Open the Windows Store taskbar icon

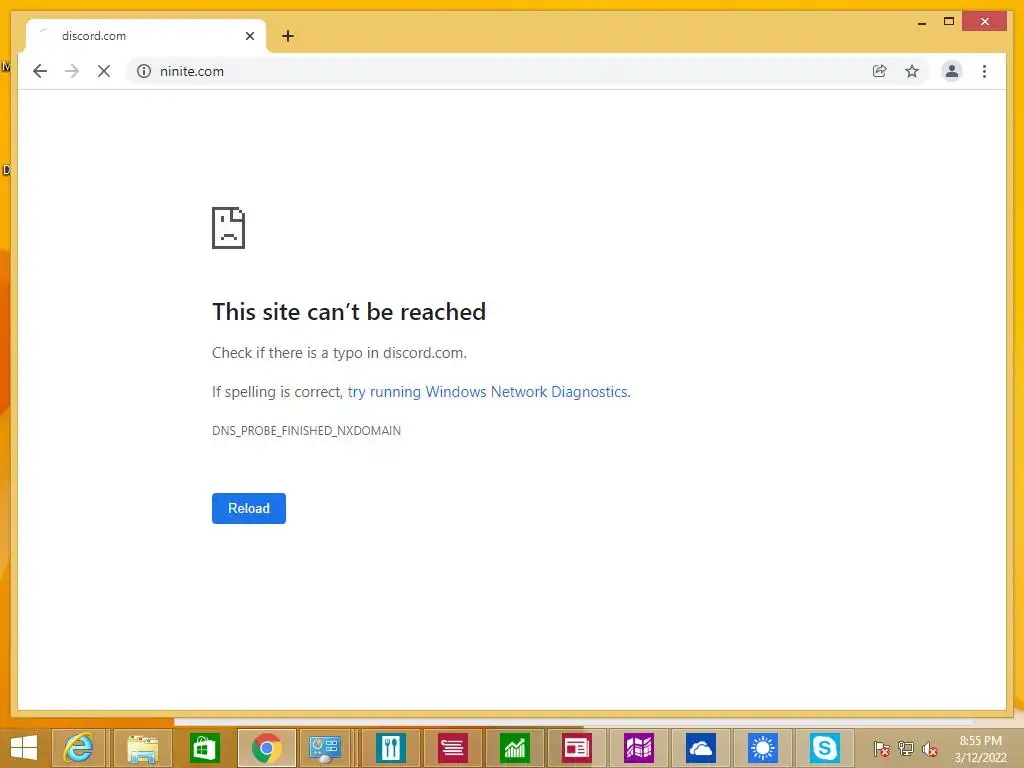(x=204, y=748)
